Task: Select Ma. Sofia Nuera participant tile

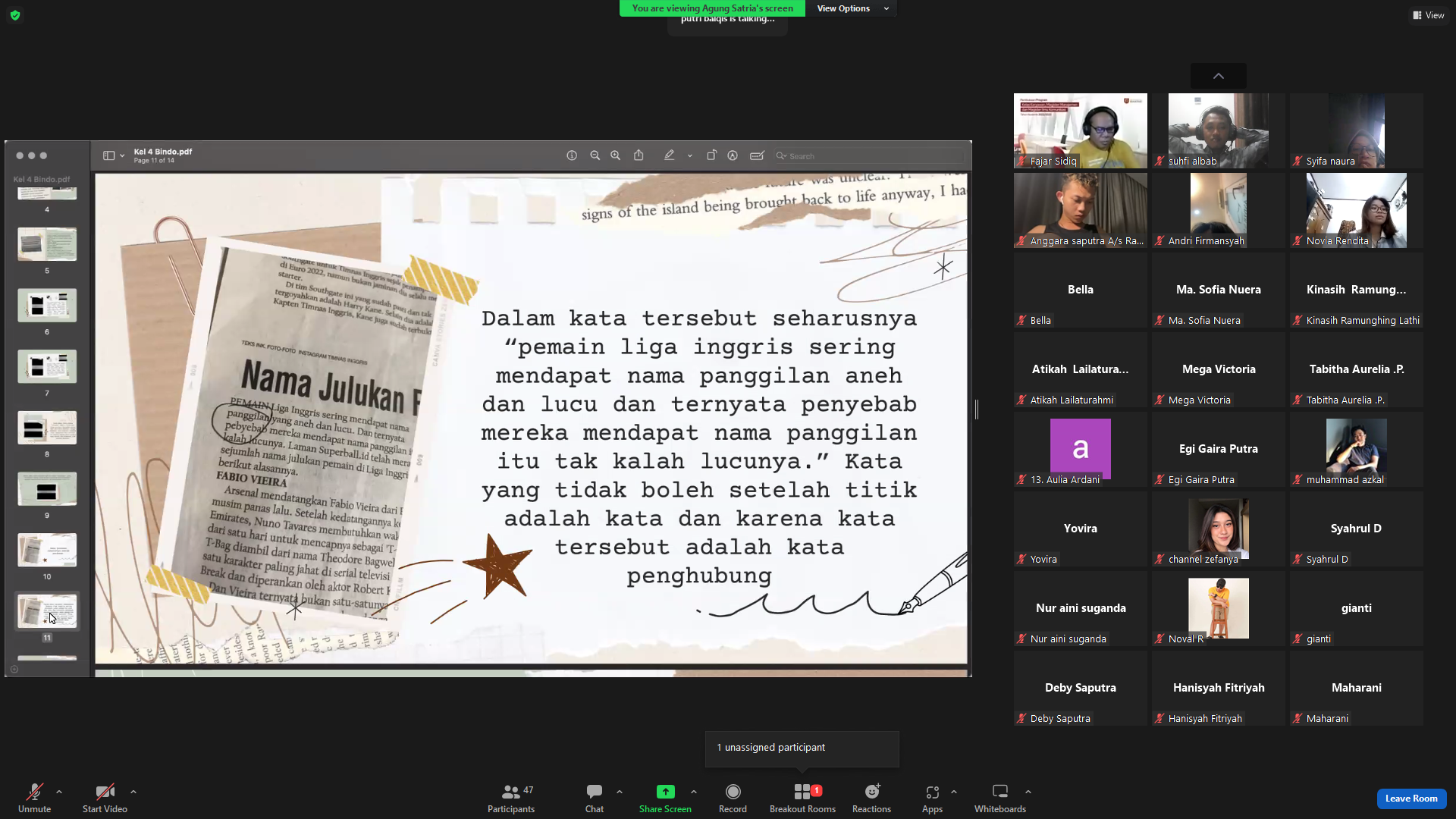Action: point(1219,290)
